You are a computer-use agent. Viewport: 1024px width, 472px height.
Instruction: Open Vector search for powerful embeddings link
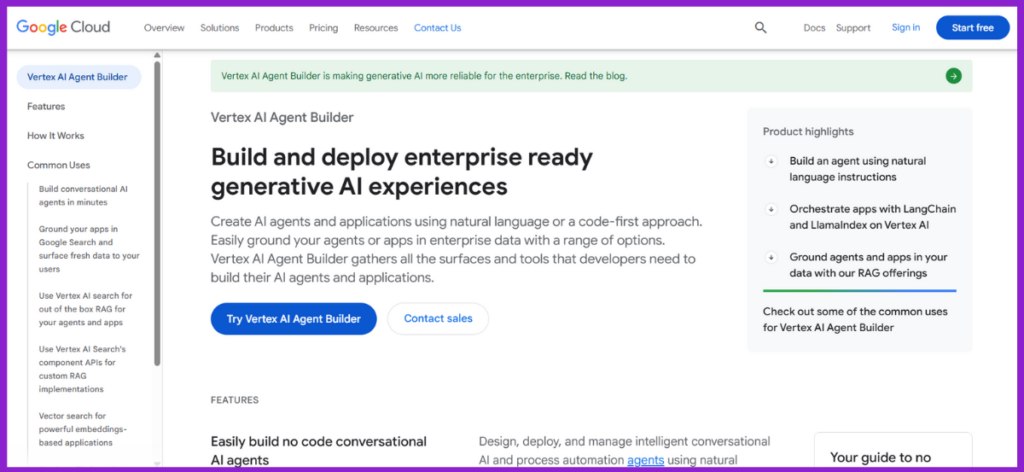pos(83,429)
